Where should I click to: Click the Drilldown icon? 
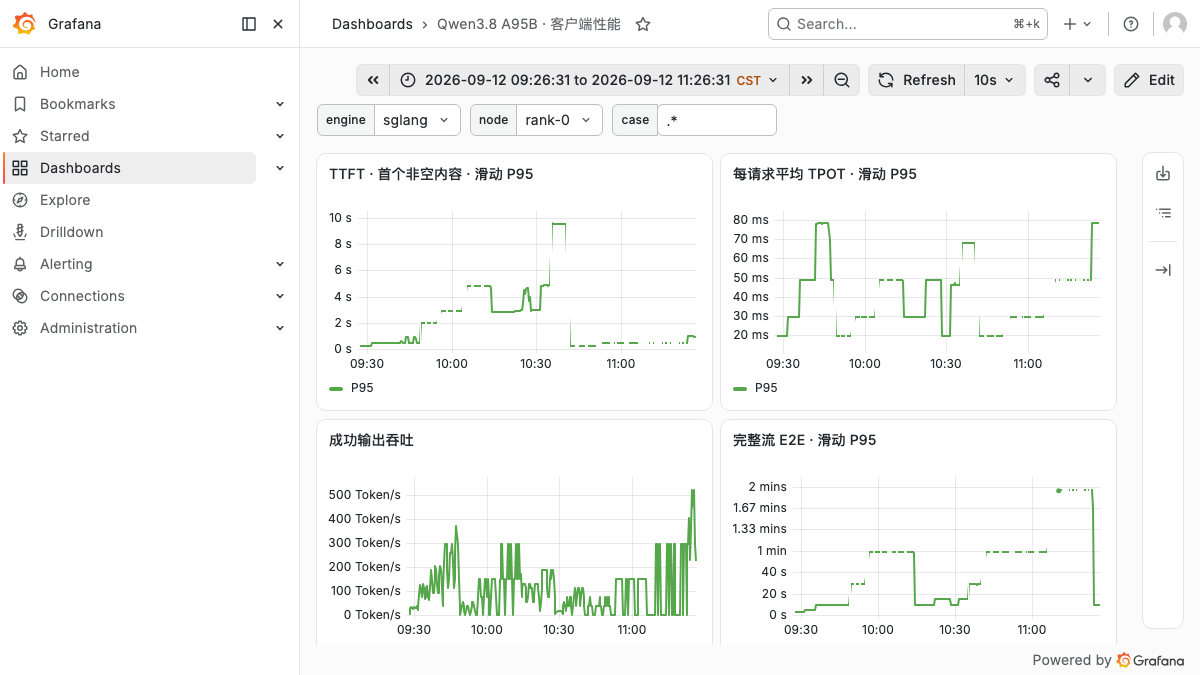(20, 232)
